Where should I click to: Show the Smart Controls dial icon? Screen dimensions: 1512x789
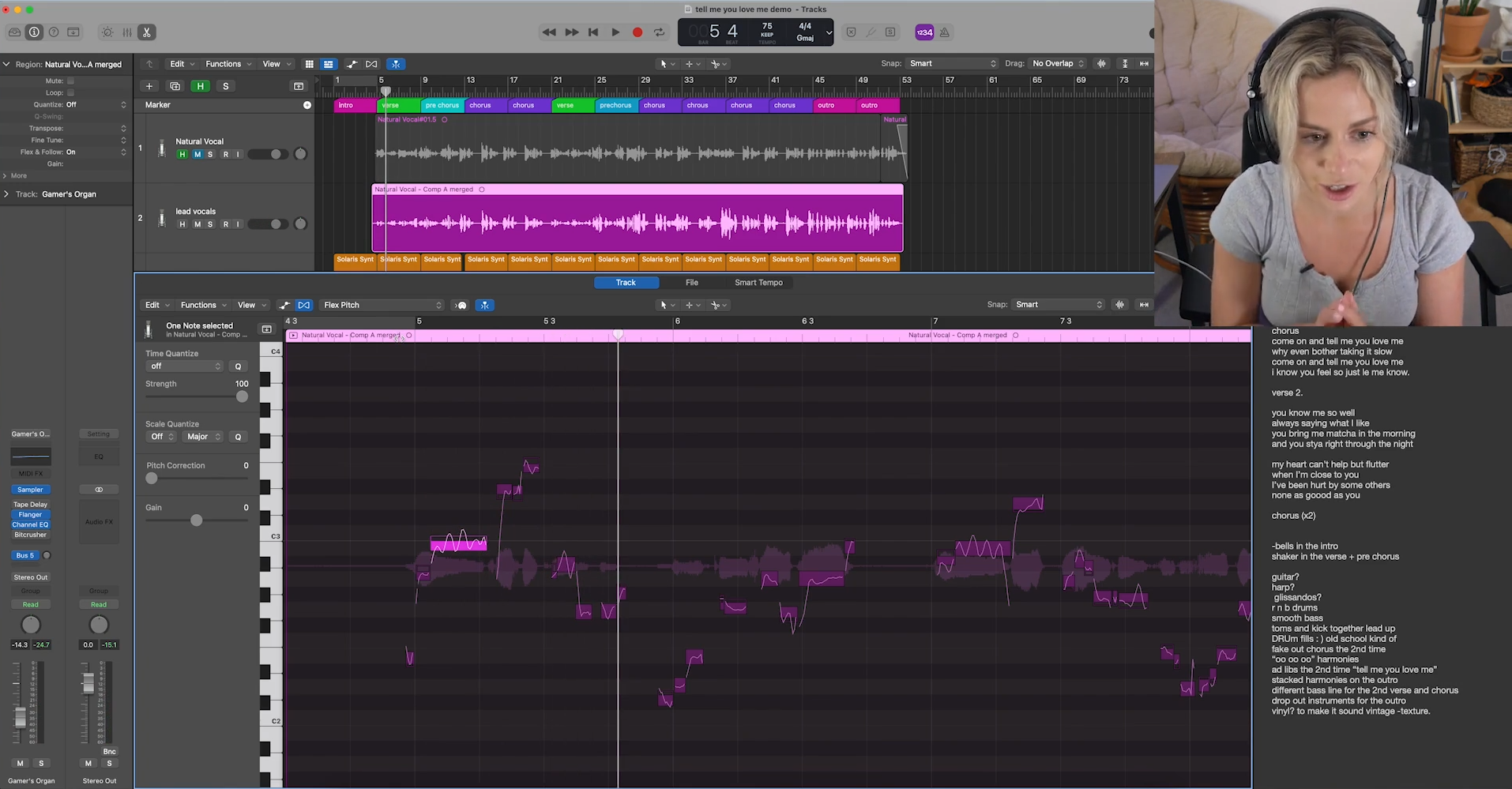(107, 32)
